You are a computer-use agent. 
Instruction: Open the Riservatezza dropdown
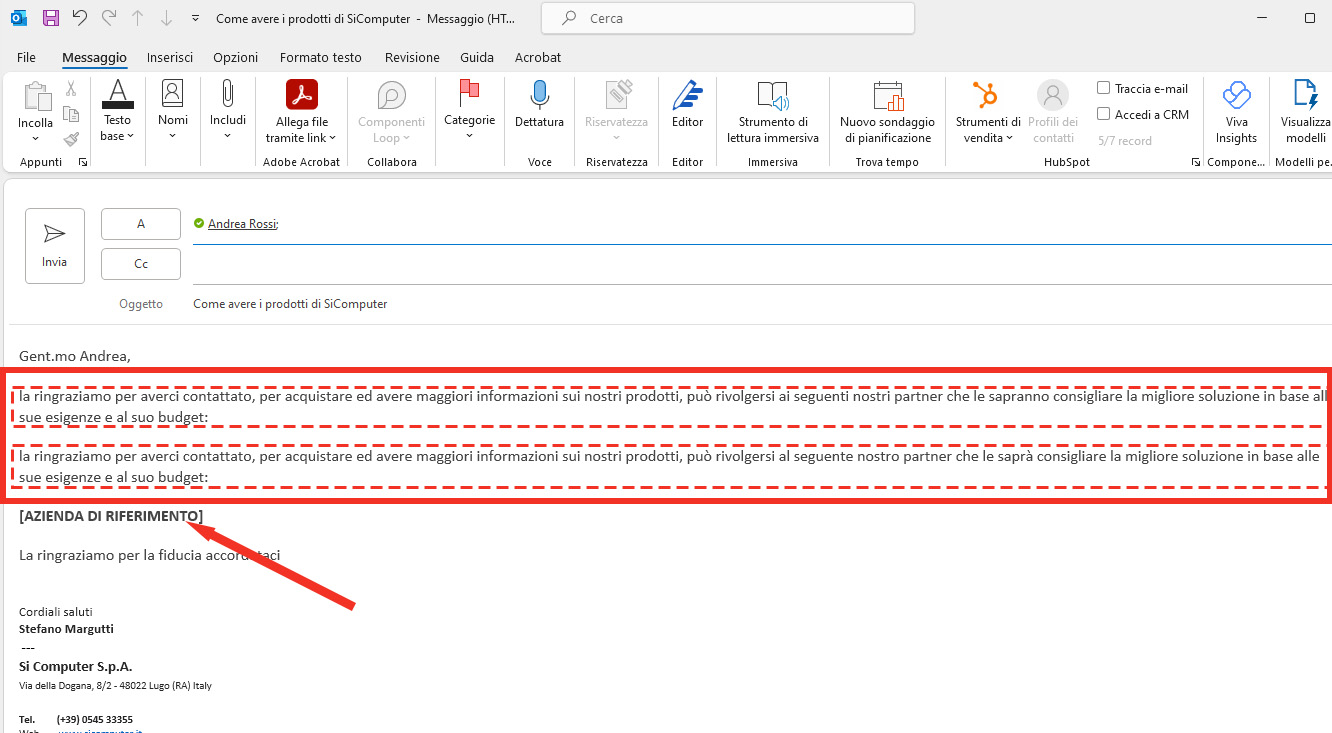coord(616,112)
